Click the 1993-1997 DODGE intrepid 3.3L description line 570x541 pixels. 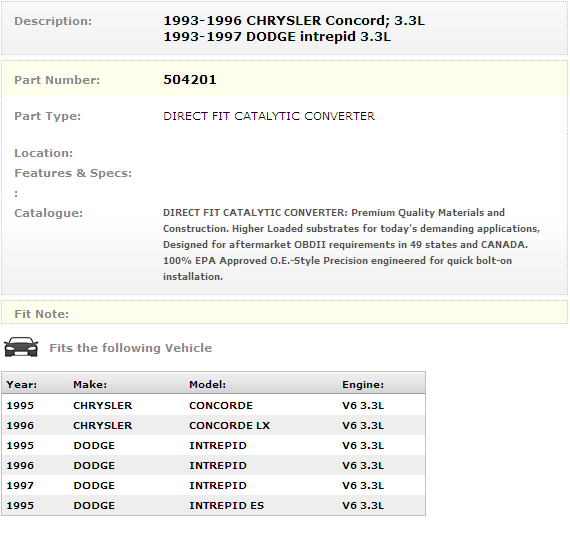[277, 37]
